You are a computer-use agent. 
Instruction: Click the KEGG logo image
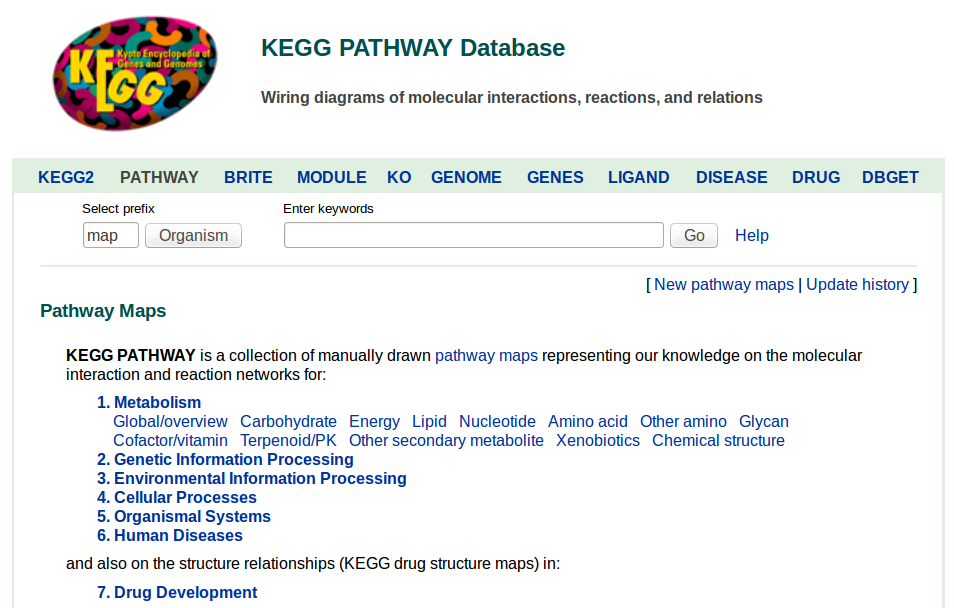tap(135, 74)
